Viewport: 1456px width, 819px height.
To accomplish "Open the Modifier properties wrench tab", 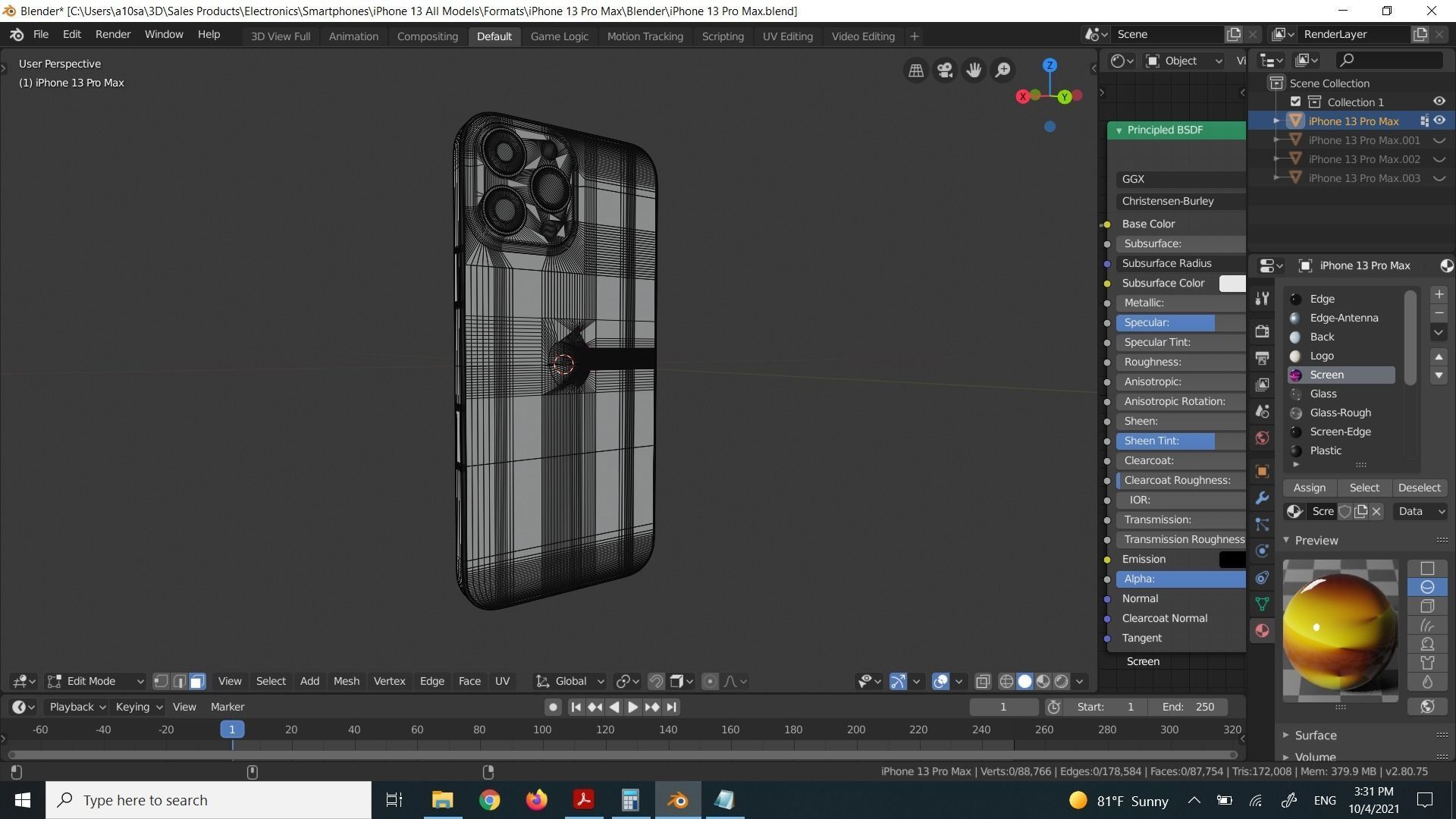I will tap(1262, 498).
